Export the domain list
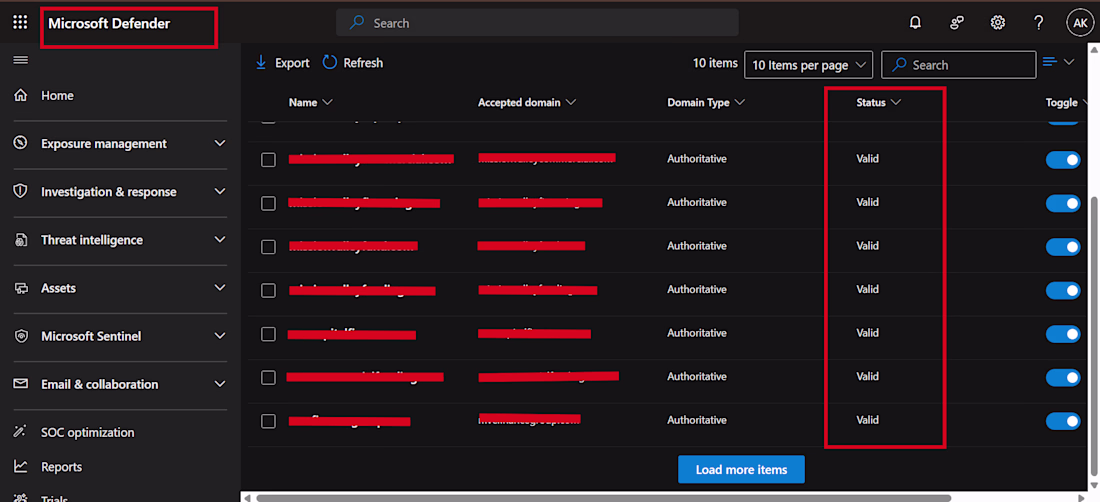The height and width of the screenshot is (502, 1100). coord(282,63)
